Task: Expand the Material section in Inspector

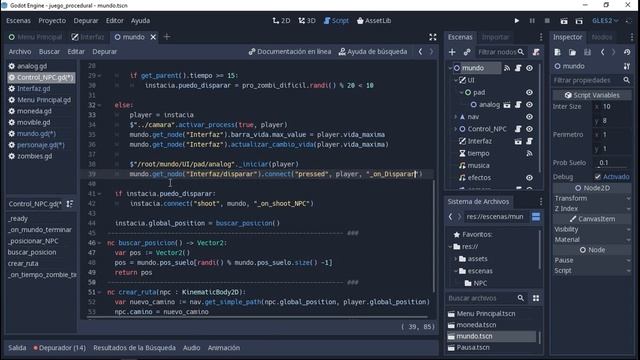Action: click(592, 239)
